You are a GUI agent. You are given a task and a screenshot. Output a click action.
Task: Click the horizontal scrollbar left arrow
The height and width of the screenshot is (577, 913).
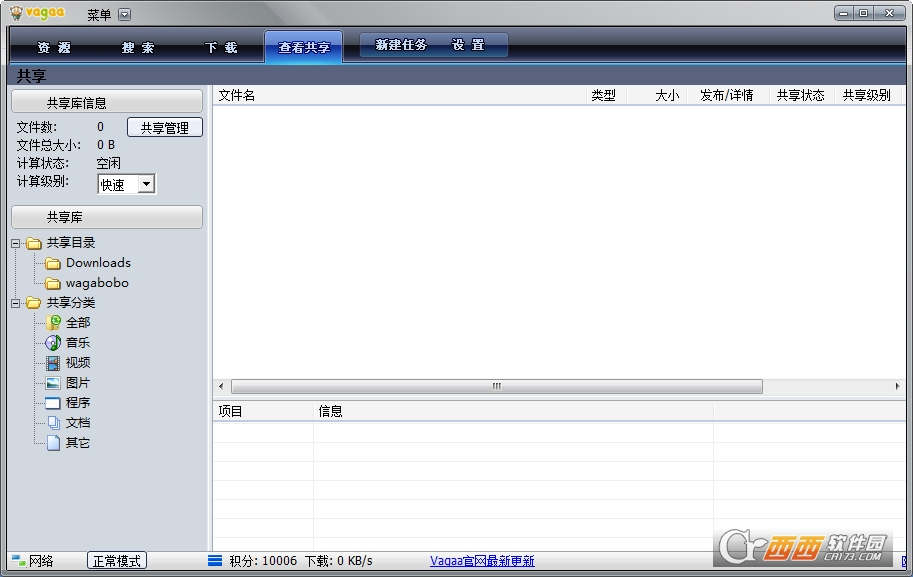pos(221,386)
